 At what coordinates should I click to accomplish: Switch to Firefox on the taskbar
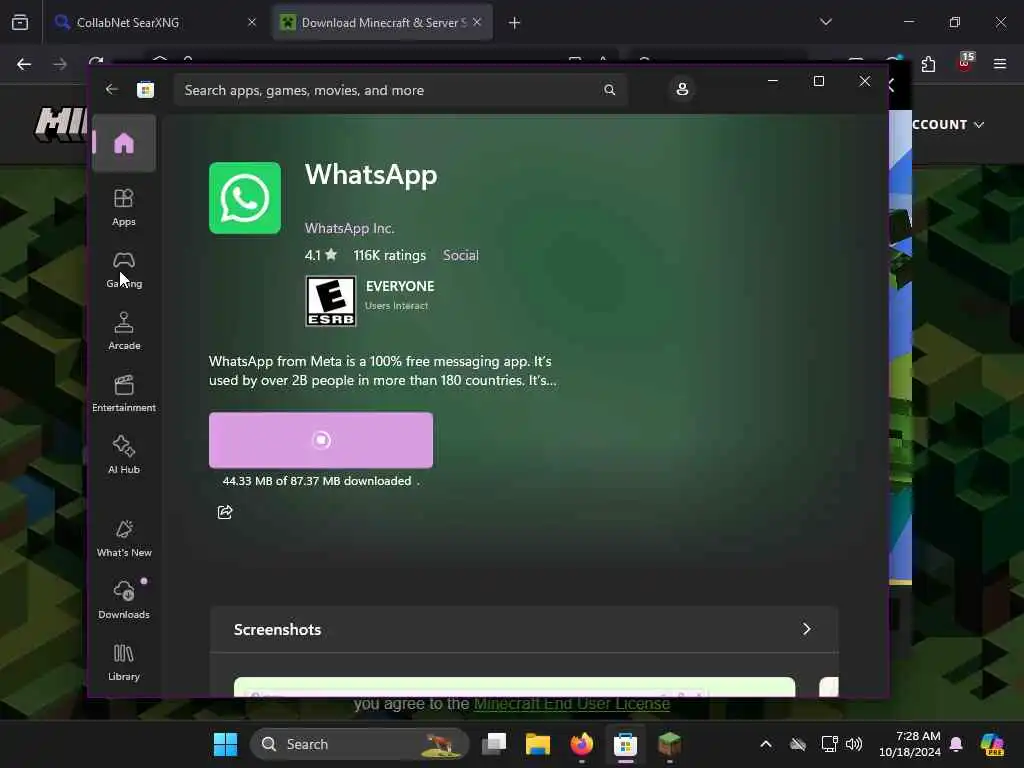(581, 744)
